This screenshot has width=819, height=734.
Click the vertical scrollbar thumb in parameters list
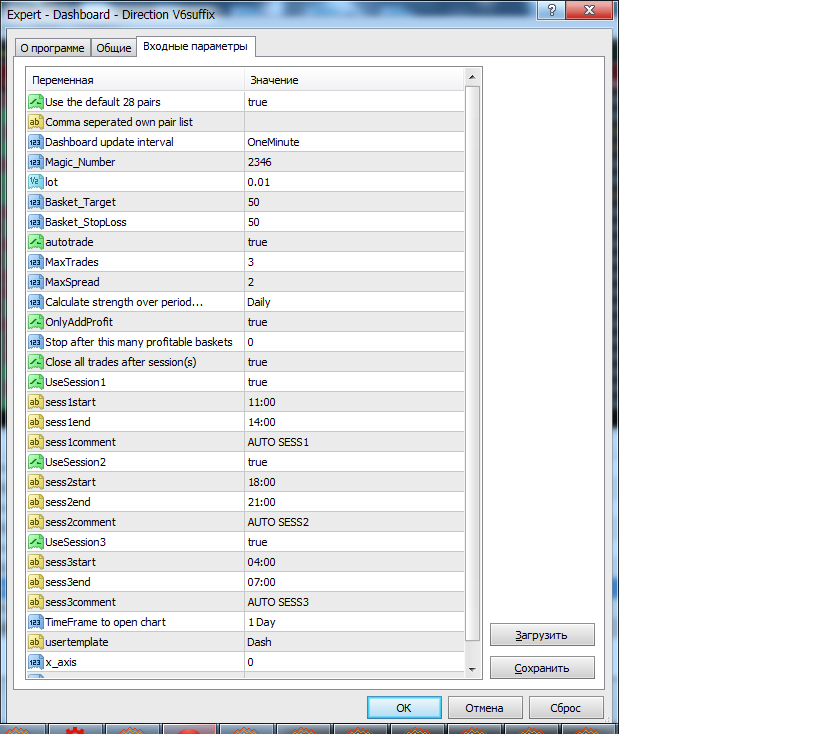pyautogui.click(x=472, y=363)
